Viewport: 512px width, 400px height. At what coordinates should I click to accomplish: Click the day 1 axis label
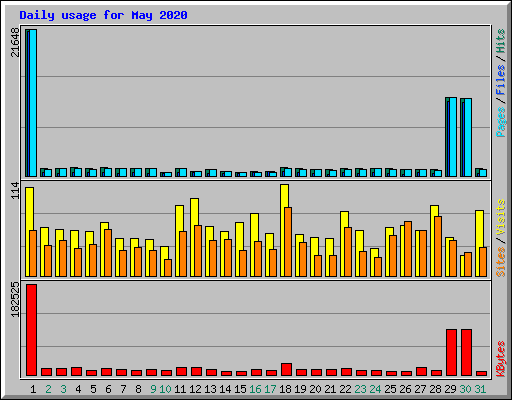pyautogui.click(x=33, y=389)
